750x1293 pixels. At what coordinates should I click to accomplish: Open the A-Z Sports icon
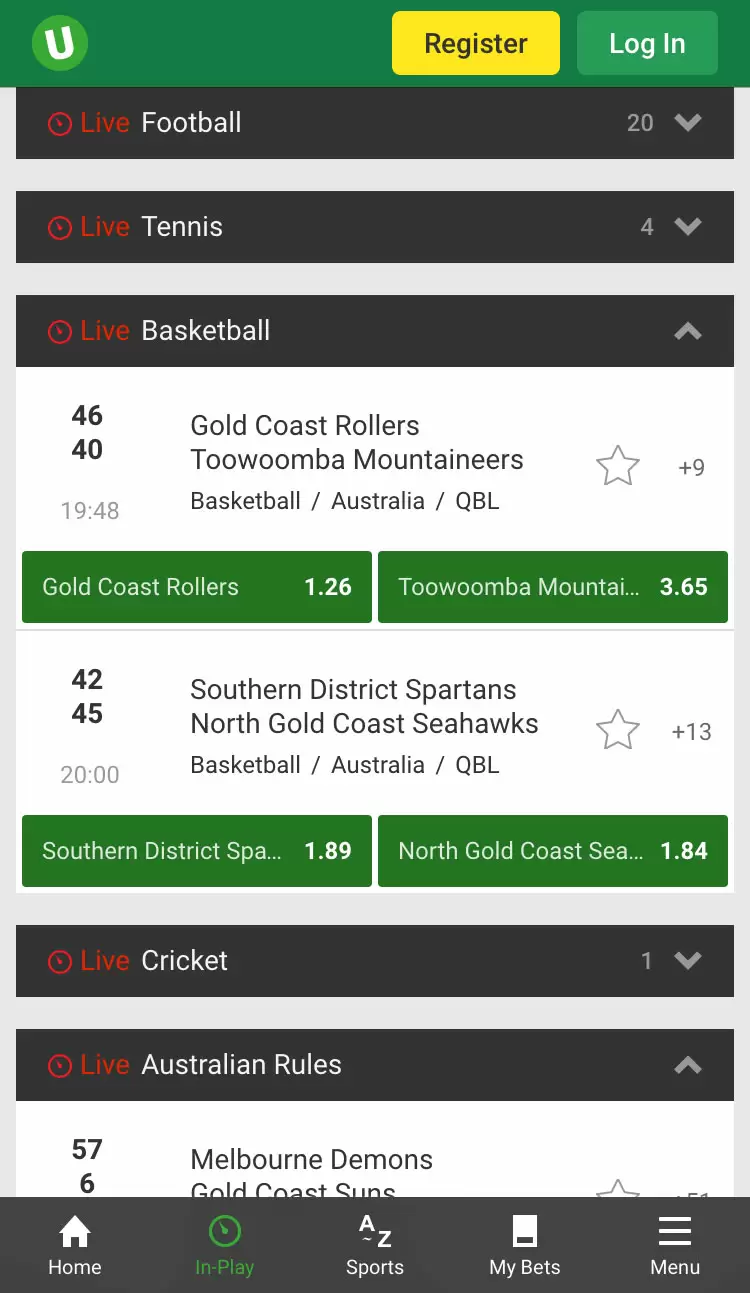(x=375, y=1232)
